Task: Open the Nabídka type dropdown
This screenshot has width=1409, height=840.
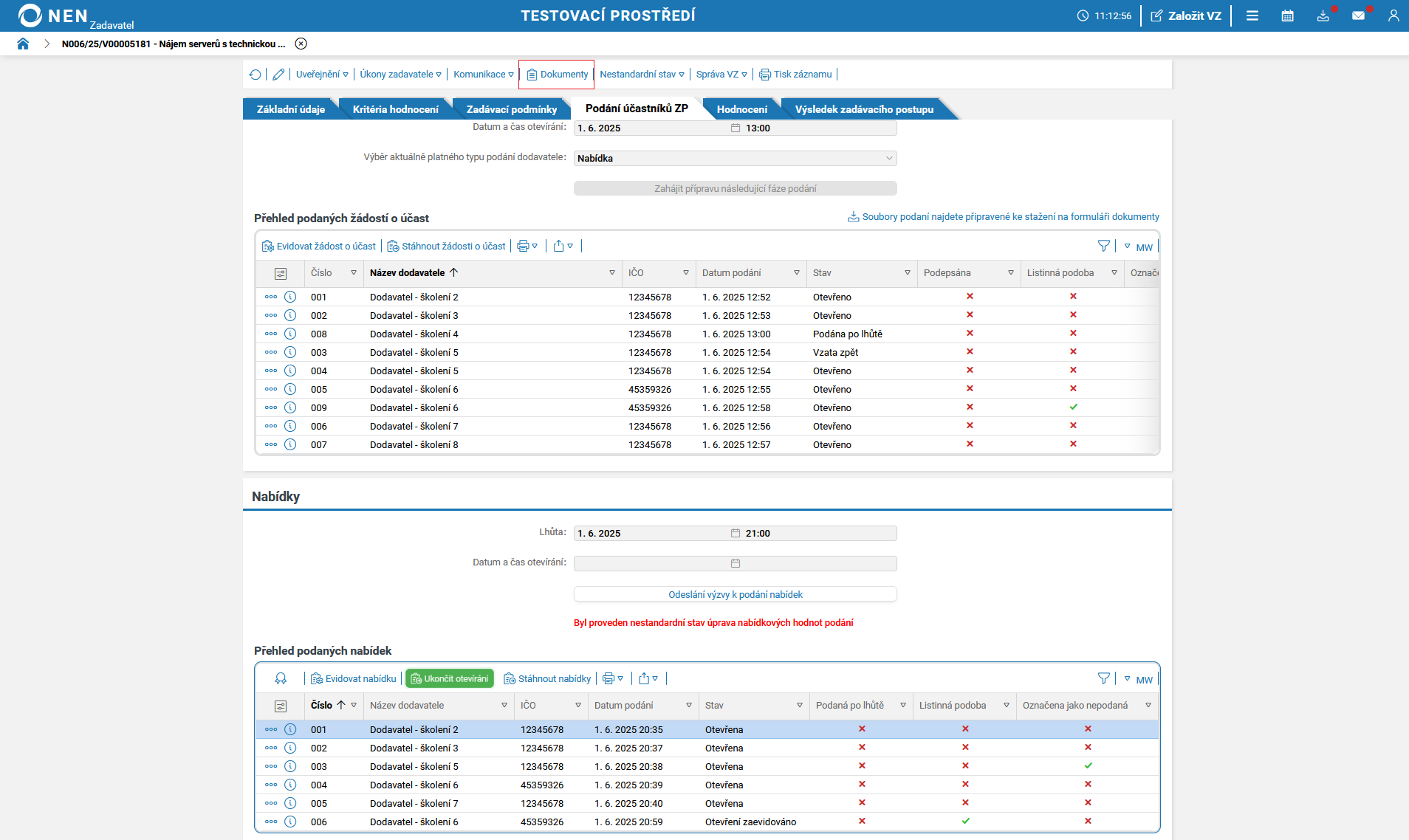Action: click(735, 158)
